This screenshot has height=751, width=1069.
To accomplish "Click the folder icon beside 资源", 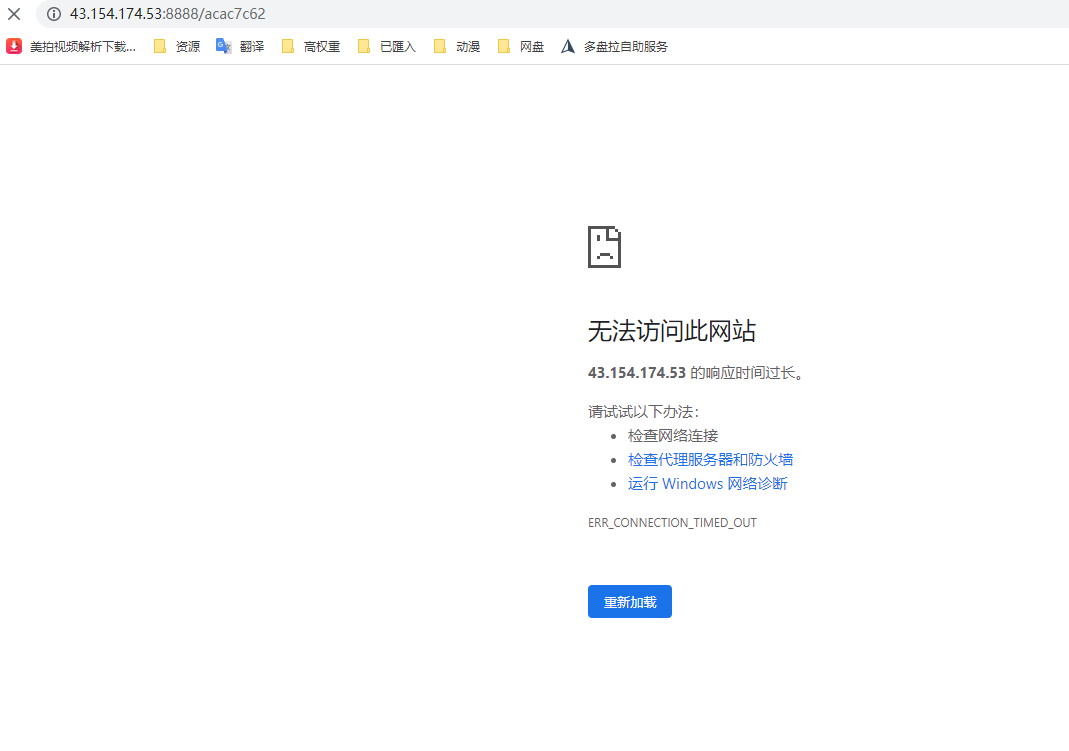I will [x=161, y=45].
